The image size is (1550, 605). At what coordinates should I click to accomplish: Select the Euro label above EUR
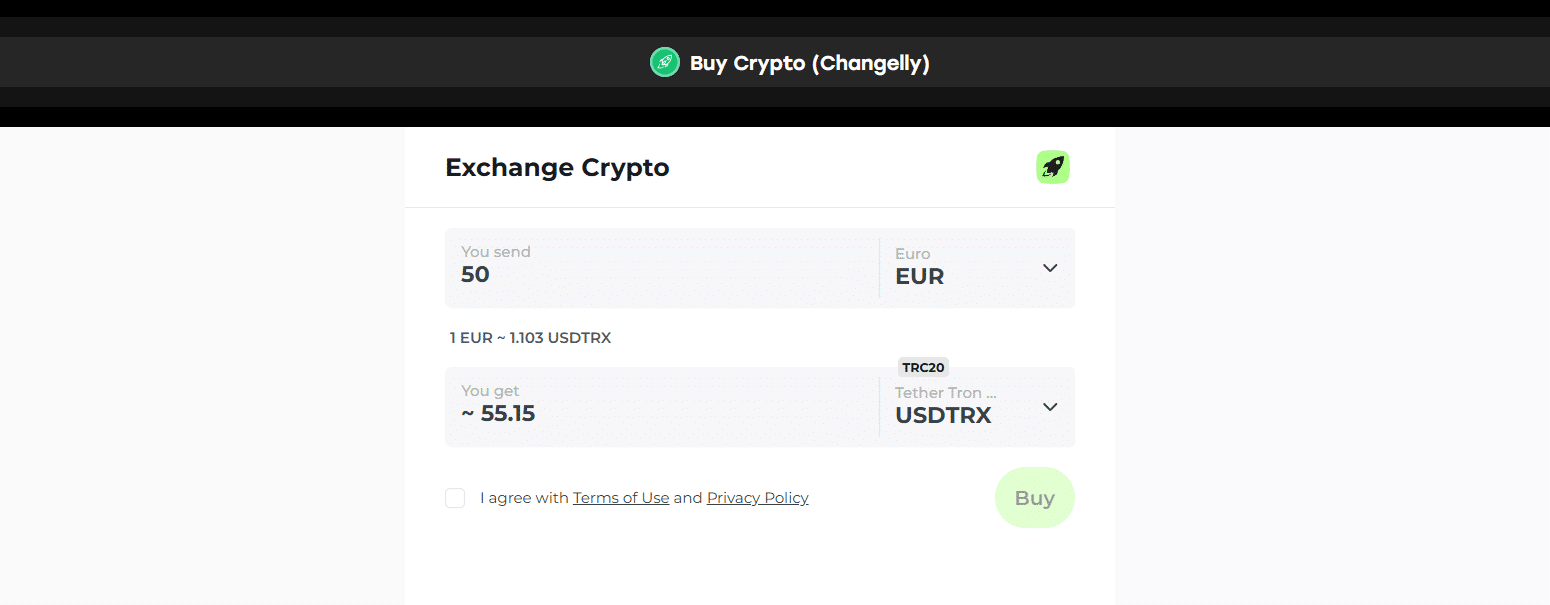[912, 253]
